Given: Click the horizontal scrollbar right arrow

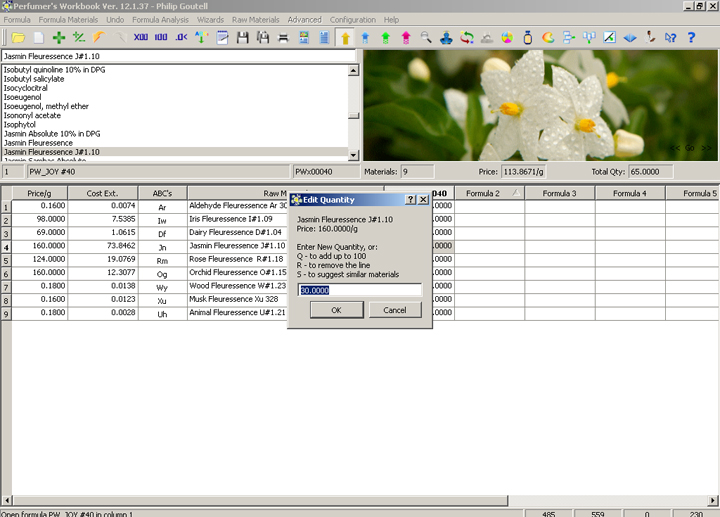Looking at the screenshot, I should coord(713,500).
